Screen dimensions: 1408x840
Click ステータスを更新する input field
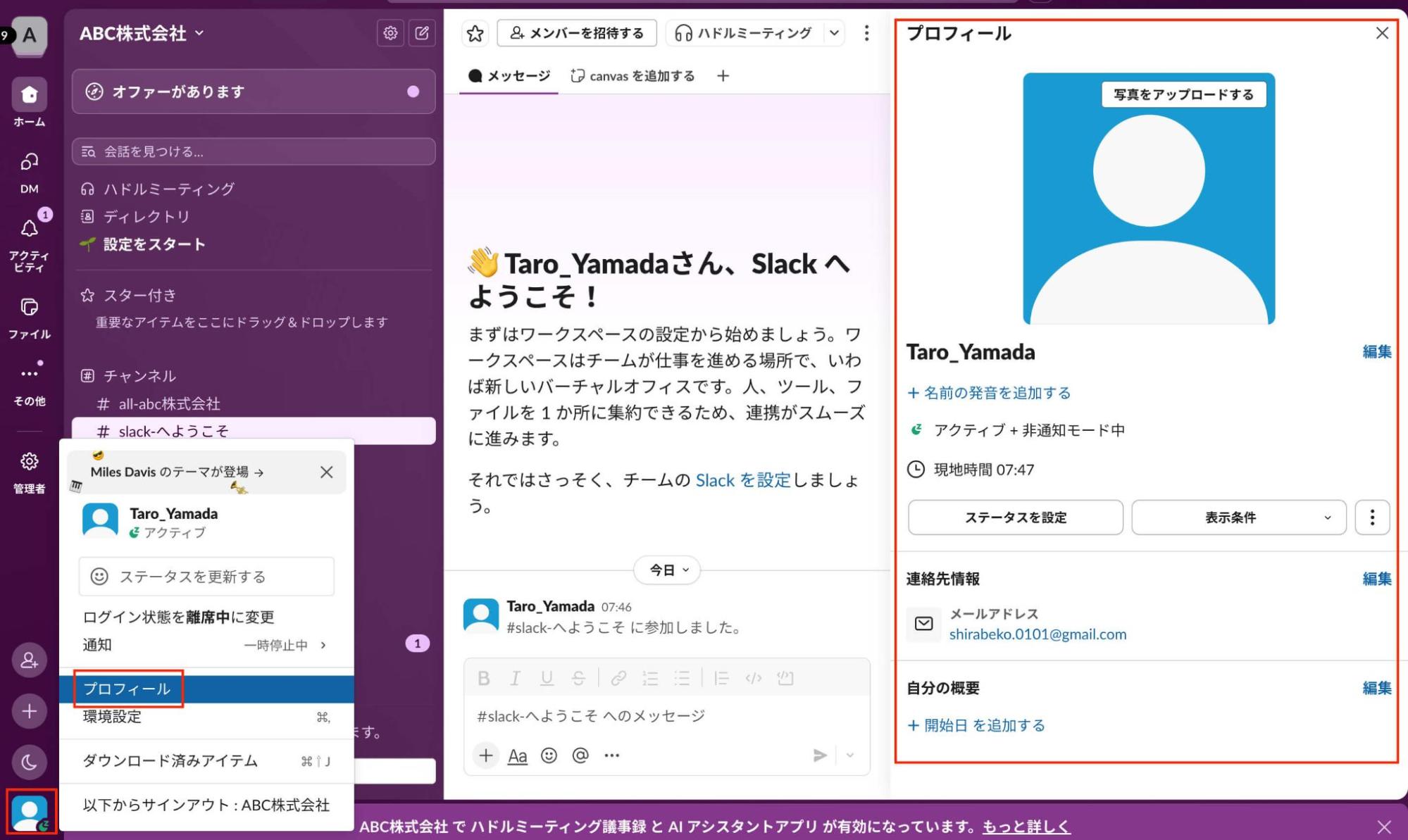tap(206, 577)
